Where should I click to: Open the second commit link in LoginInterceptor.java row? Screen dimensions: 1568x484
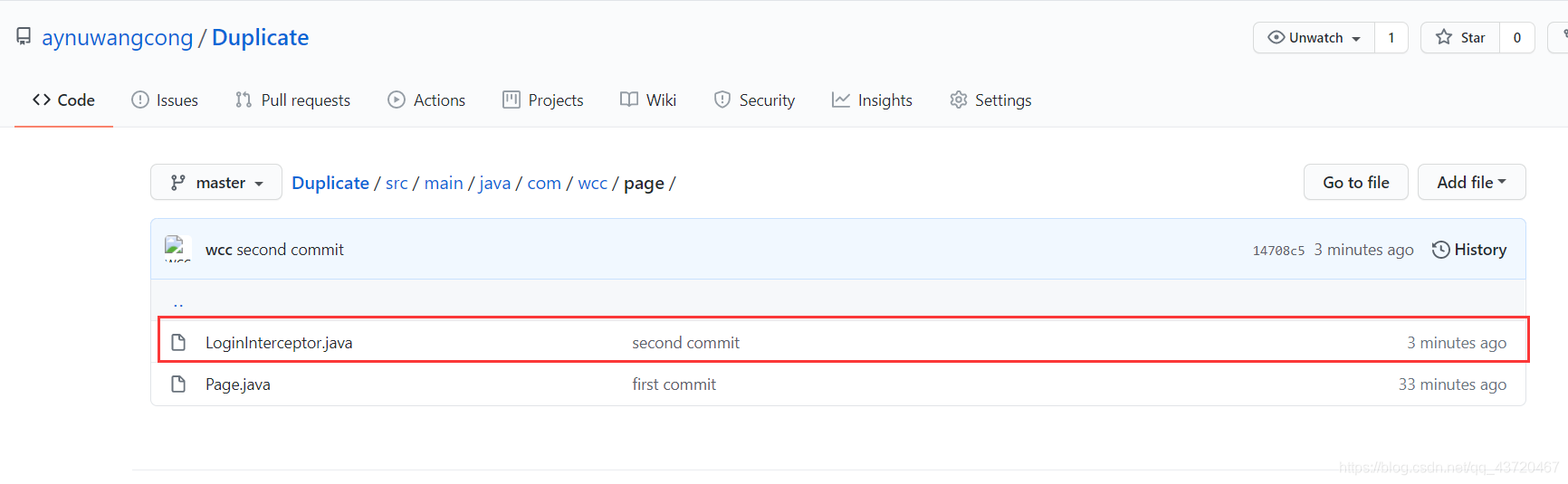tap(685, 343)
